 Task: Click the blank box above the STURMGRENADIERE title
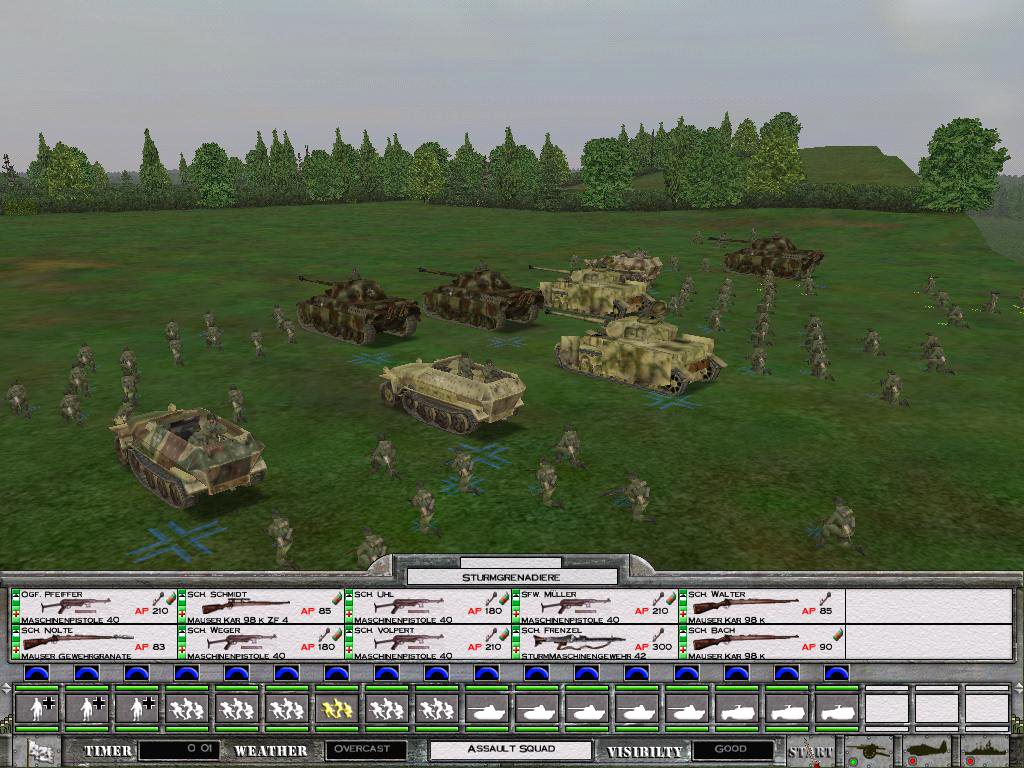click(511, 562)
